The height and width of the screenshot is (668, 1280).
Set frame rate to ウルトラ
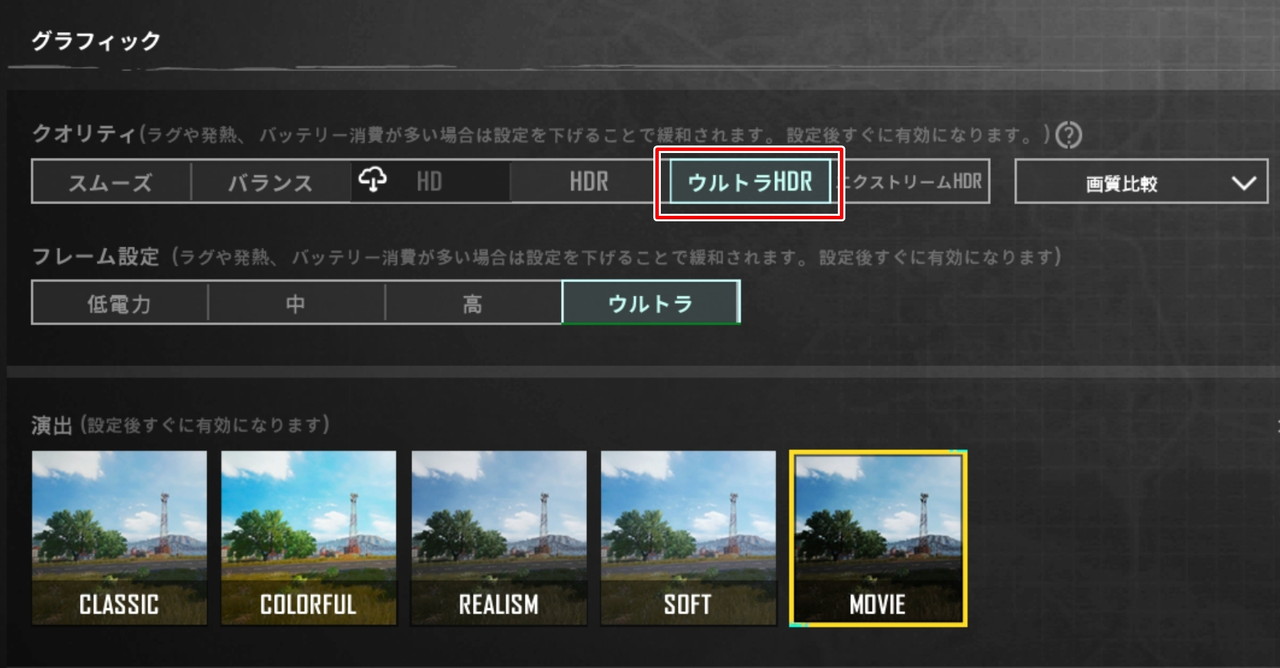click(651, 303)
